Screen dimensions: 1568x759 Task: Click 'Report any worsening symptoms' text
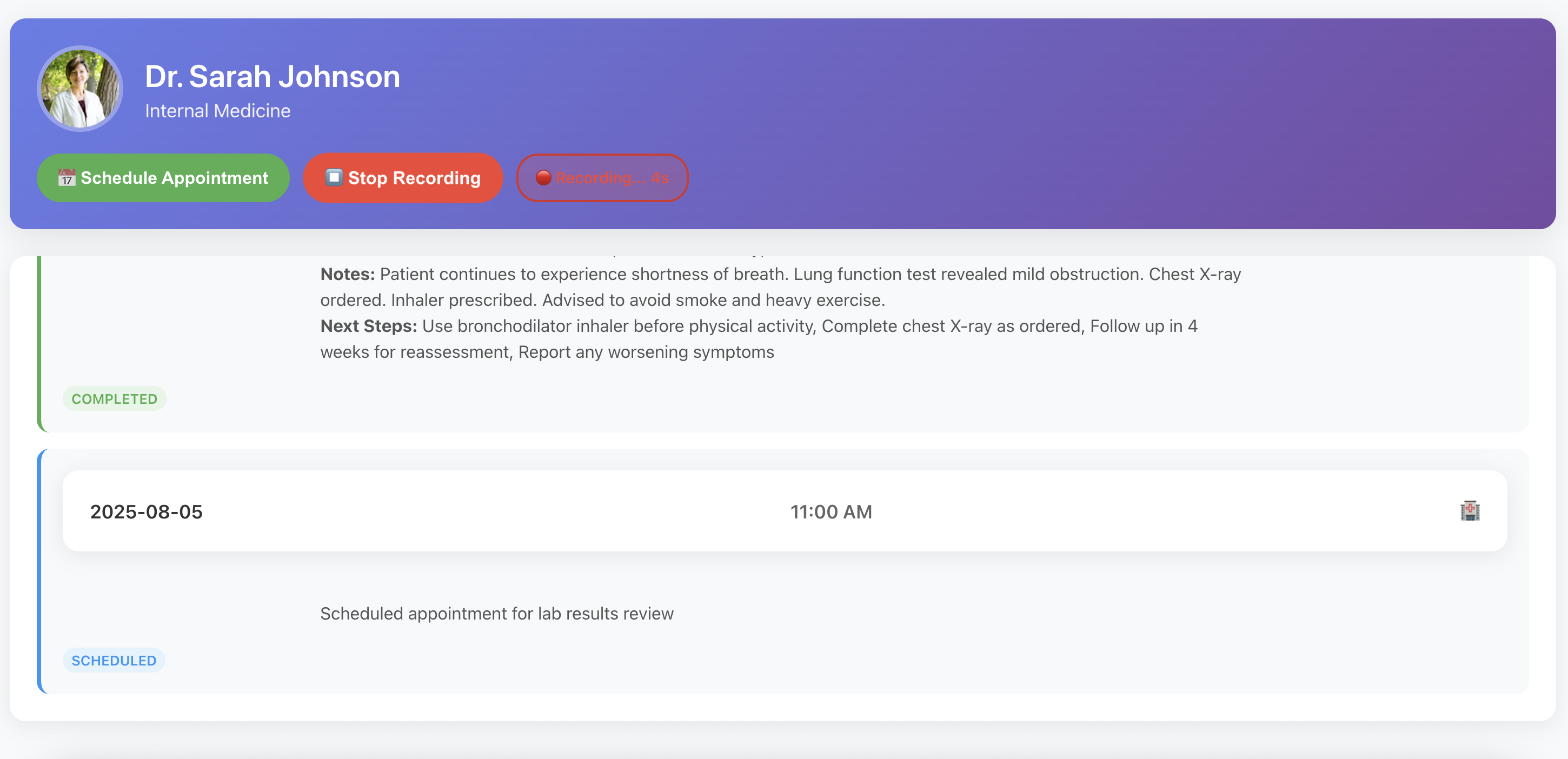point(646,352)
